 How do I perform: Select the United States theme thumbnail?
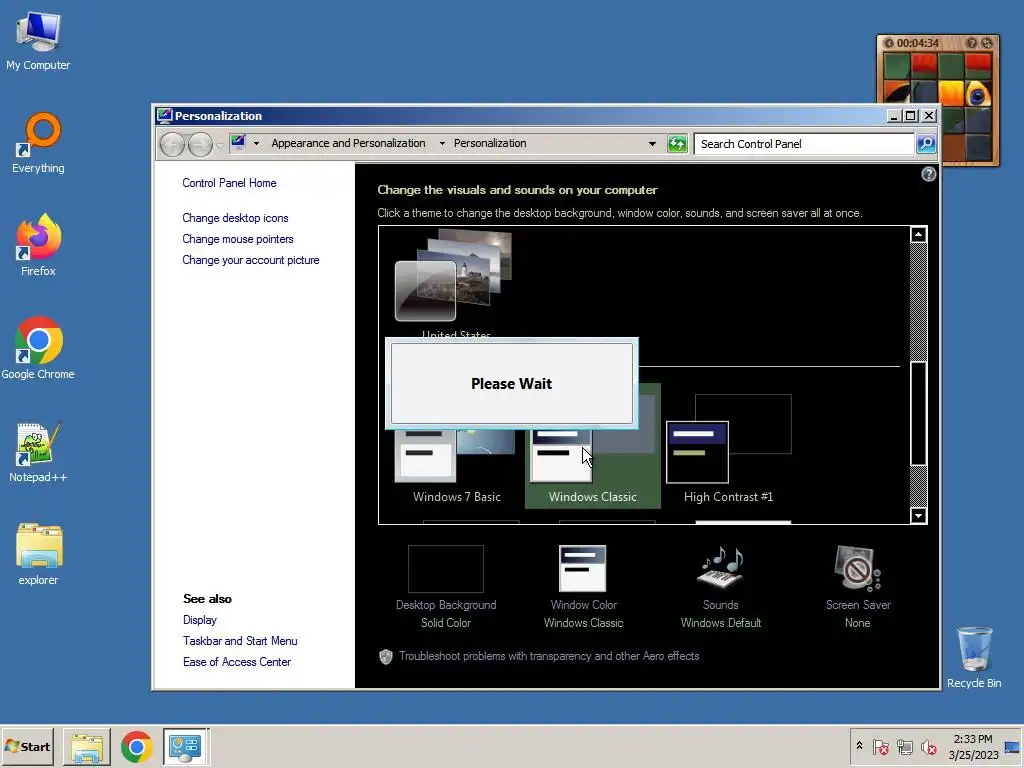click(x=455, y=276)
